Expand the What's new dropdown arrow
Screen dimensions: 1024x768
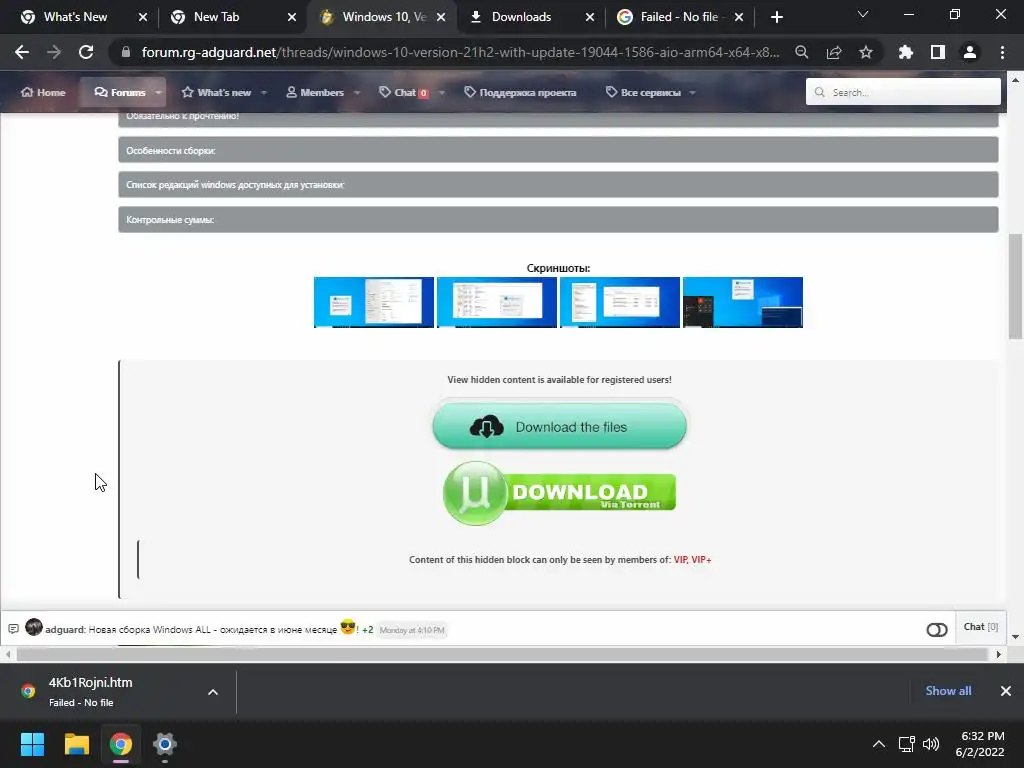click(264, 93)
